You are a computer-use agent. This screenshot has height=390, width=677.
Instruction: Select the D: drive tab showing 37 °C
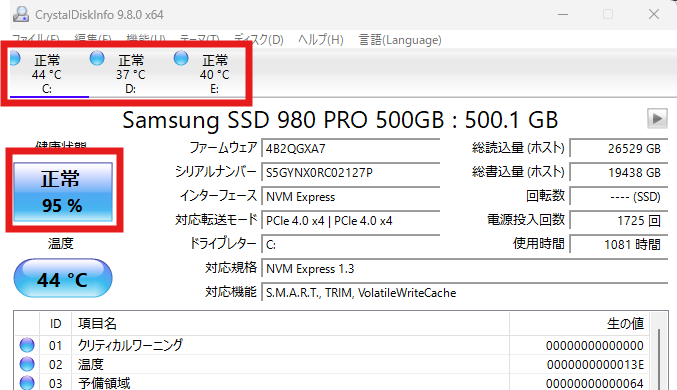tap(130, 74)
